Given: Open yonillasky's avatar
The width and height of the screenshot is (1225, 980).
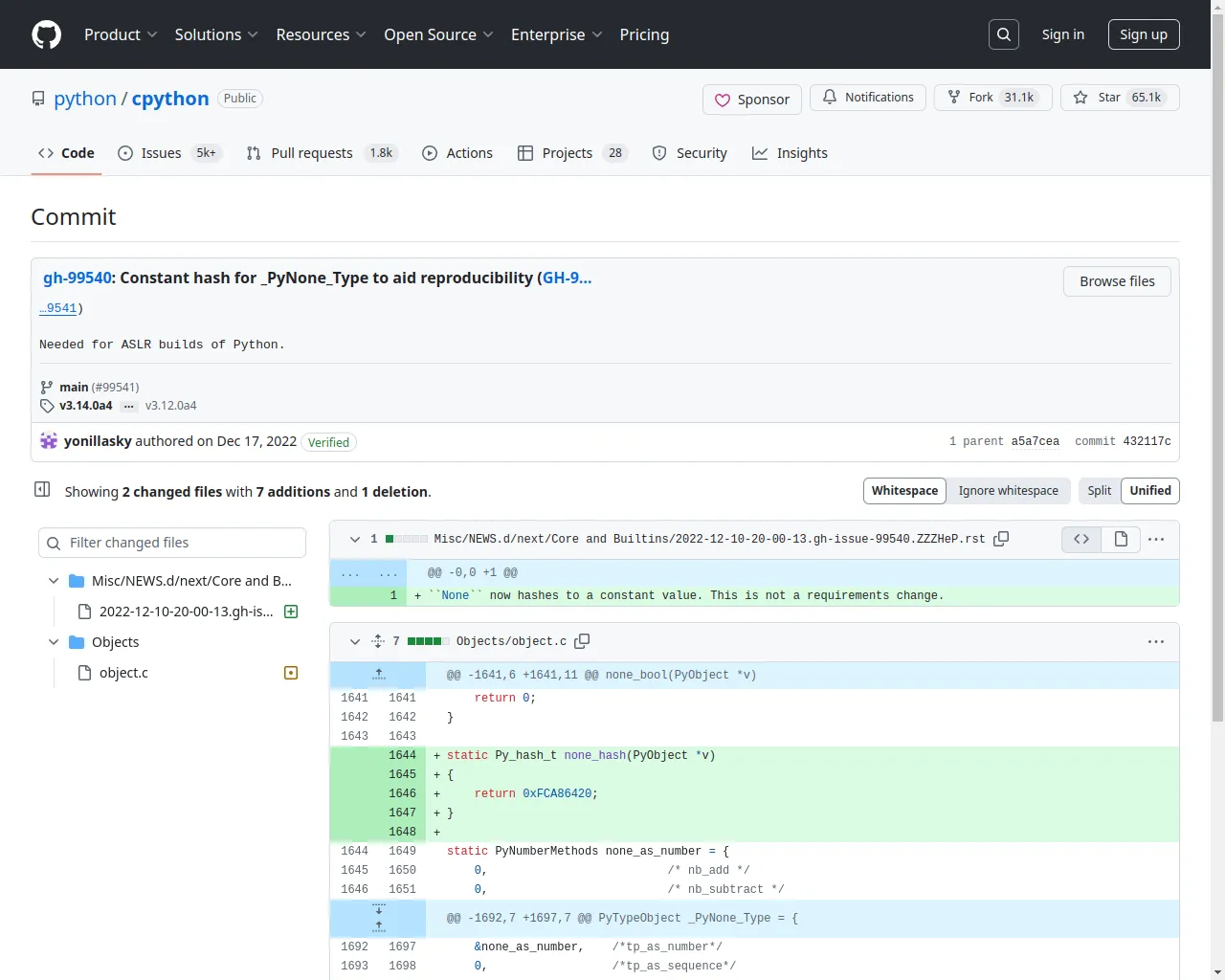Looking at the screenshot, I should [x=49, y=441].
